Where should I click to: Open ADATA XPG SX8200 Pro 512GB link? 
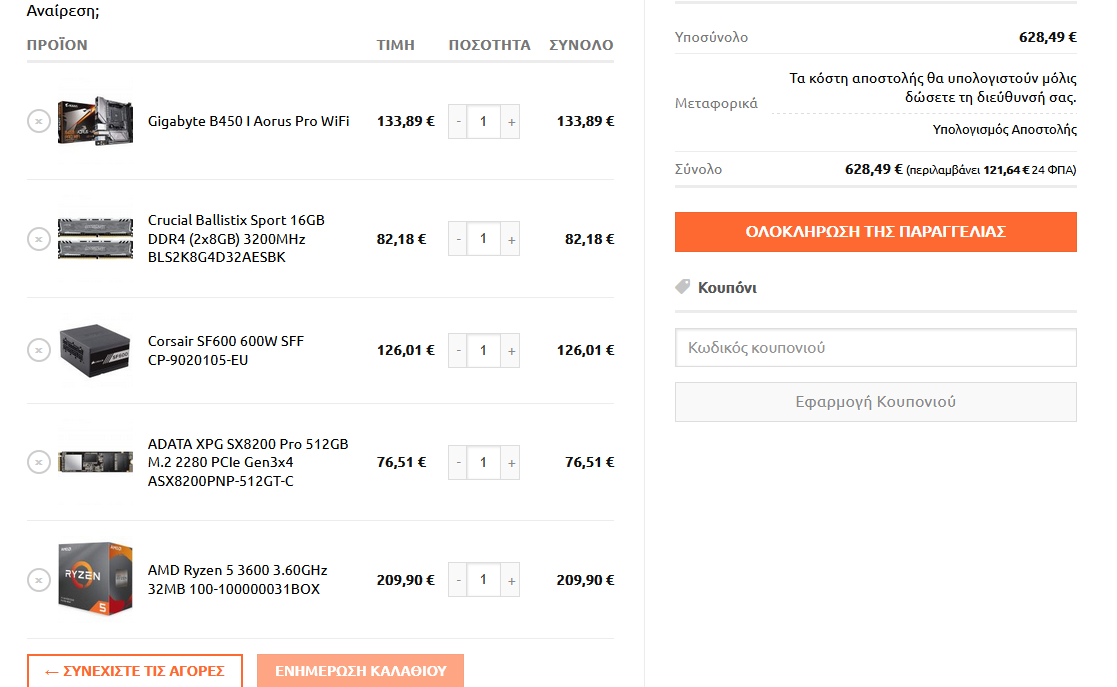coord(248,462)
